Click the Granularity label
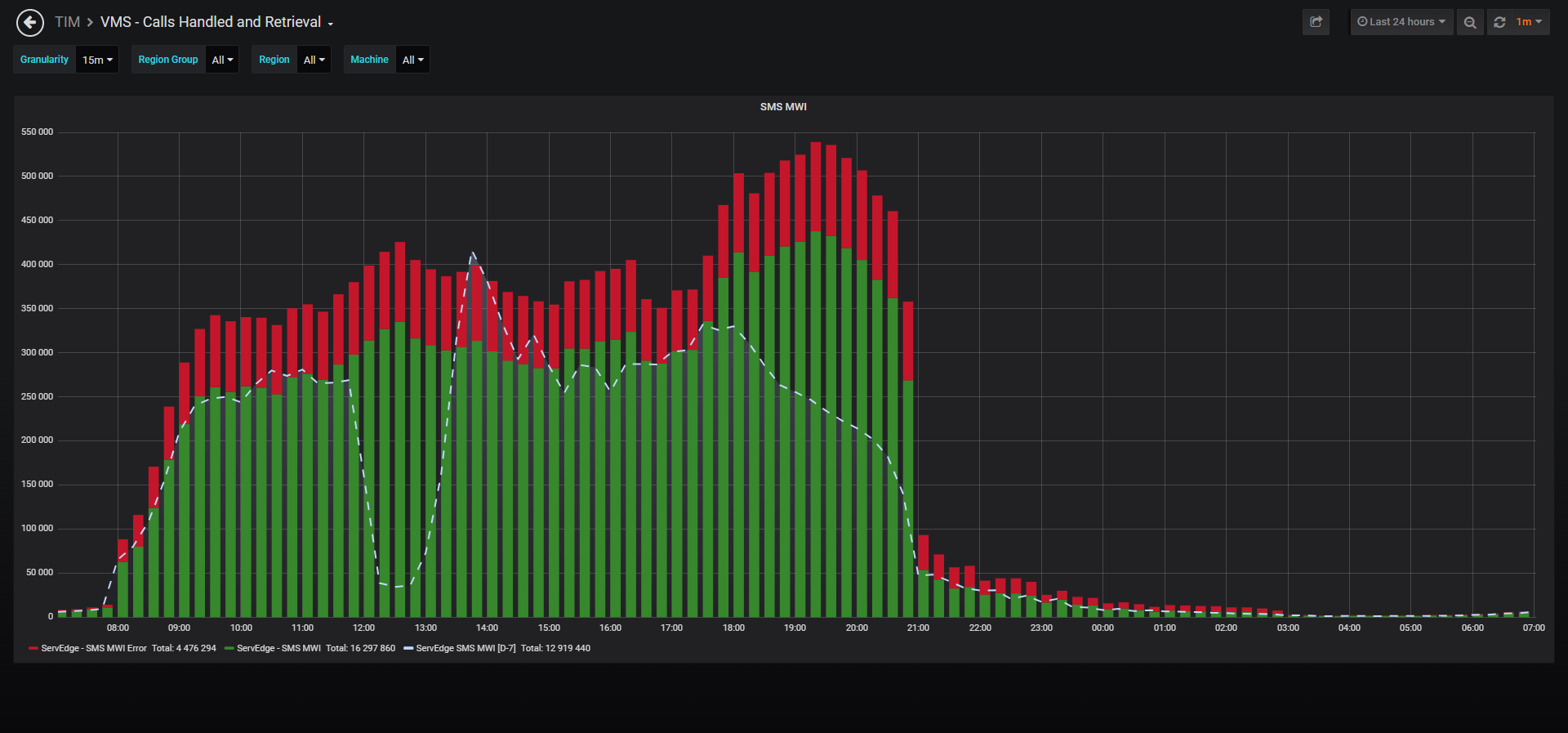Viewport: 1568px width, 733px height. point(44,60)
